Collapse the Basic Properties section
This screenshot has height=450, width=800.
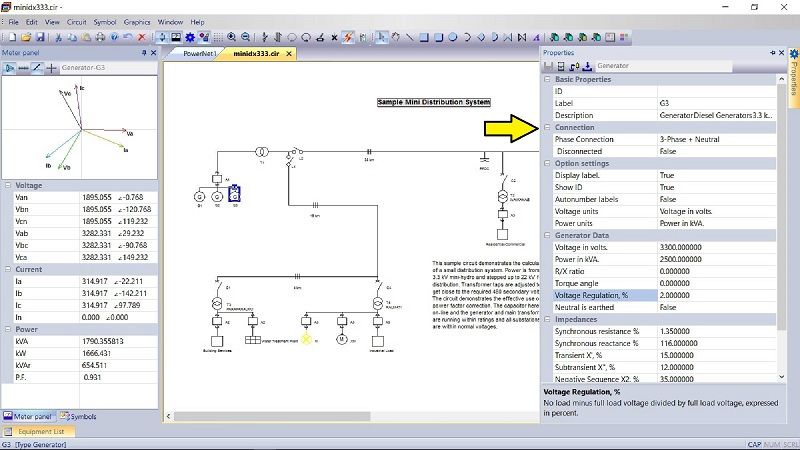pyautogui.click(x=547, y=80)
